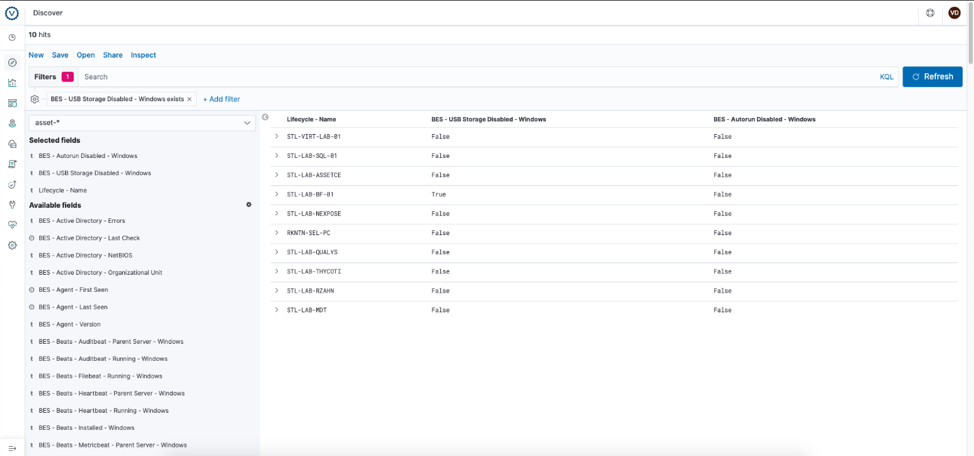Image resolution: width=974 pixels, height=456 pixels.
Task: Expand the STL-LAB-NEXPOSE row
Action: (x=276, y=214)
